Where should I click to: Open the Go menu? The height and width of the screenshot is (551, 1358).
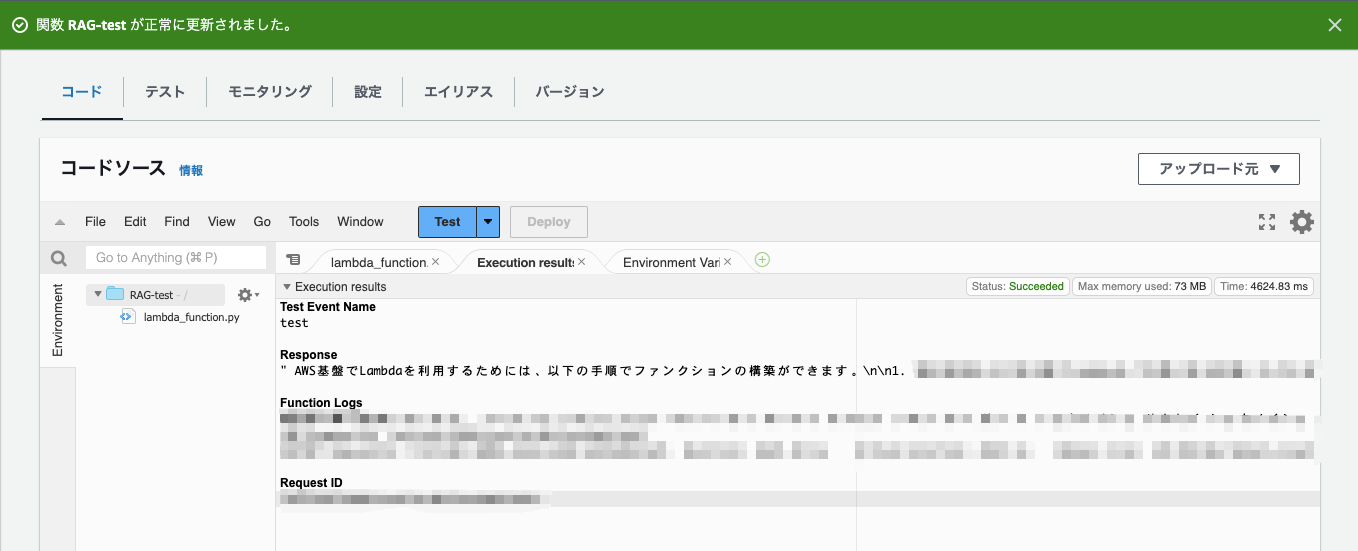coord(262,222)
